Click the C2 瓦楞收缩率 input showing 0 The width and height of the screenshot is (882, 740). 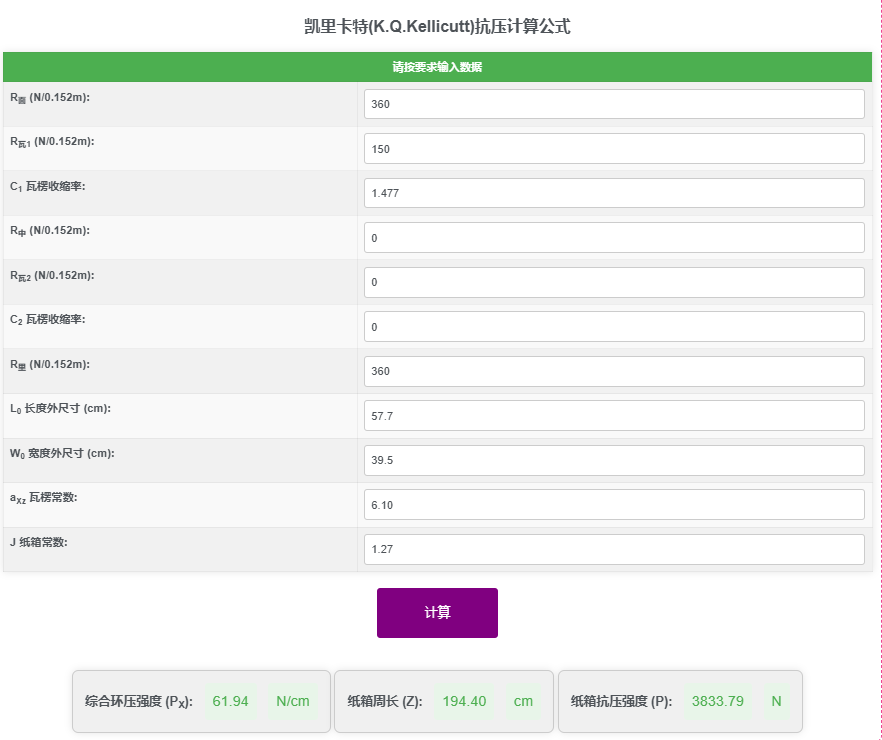tap(613, 326)
